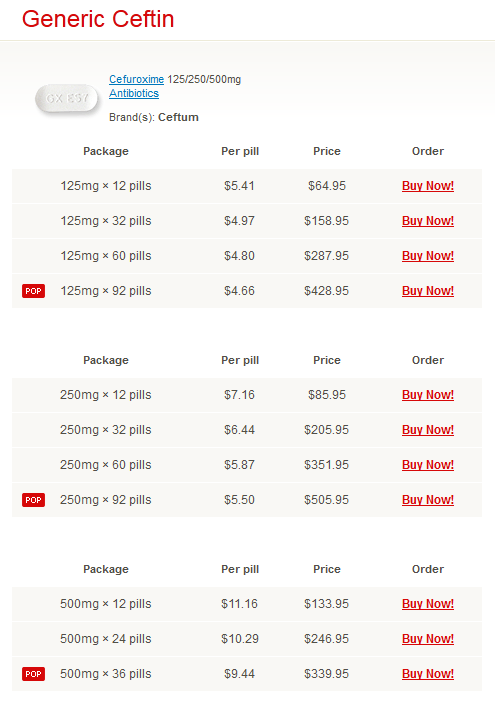This screenshot has width=495, height=701.
Task: Buy Now for the $351.95 package
Action: 428,465
